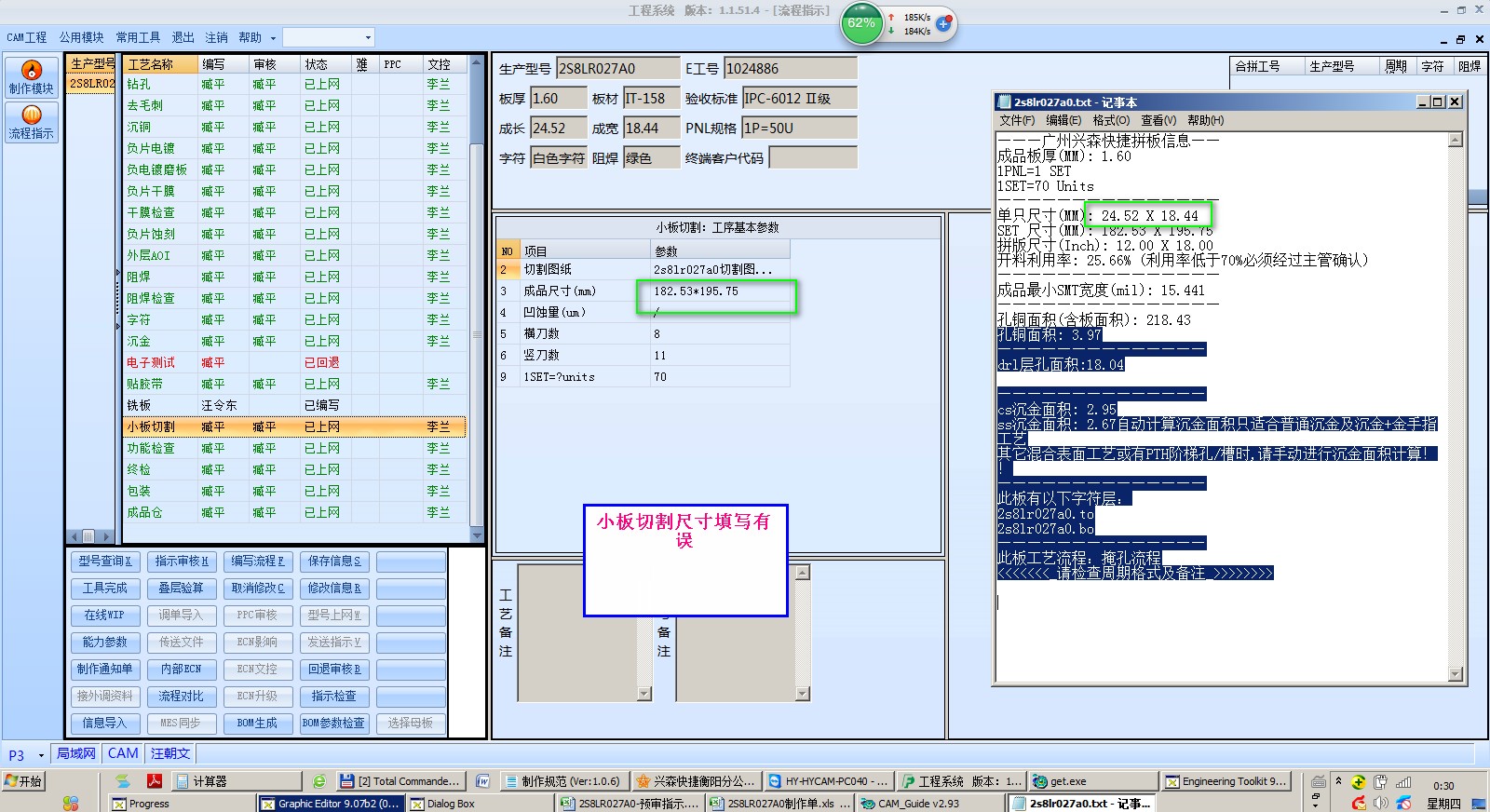The height and width of the screenshot is (812, 1490).
Task: Open the 开始 Start button
Action: coord(23,781)
